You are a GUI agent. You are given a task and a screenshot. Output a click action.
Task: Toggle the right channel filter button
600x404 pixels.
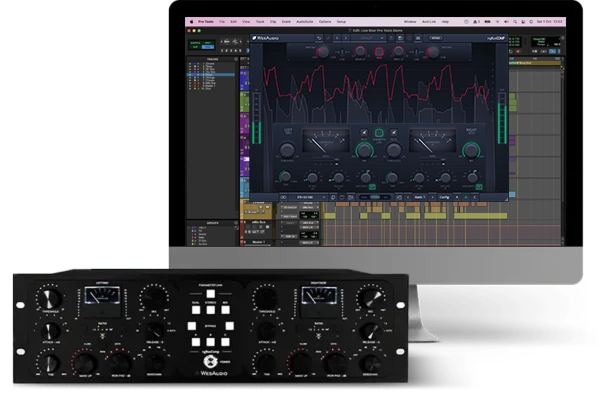click(394, 132)
